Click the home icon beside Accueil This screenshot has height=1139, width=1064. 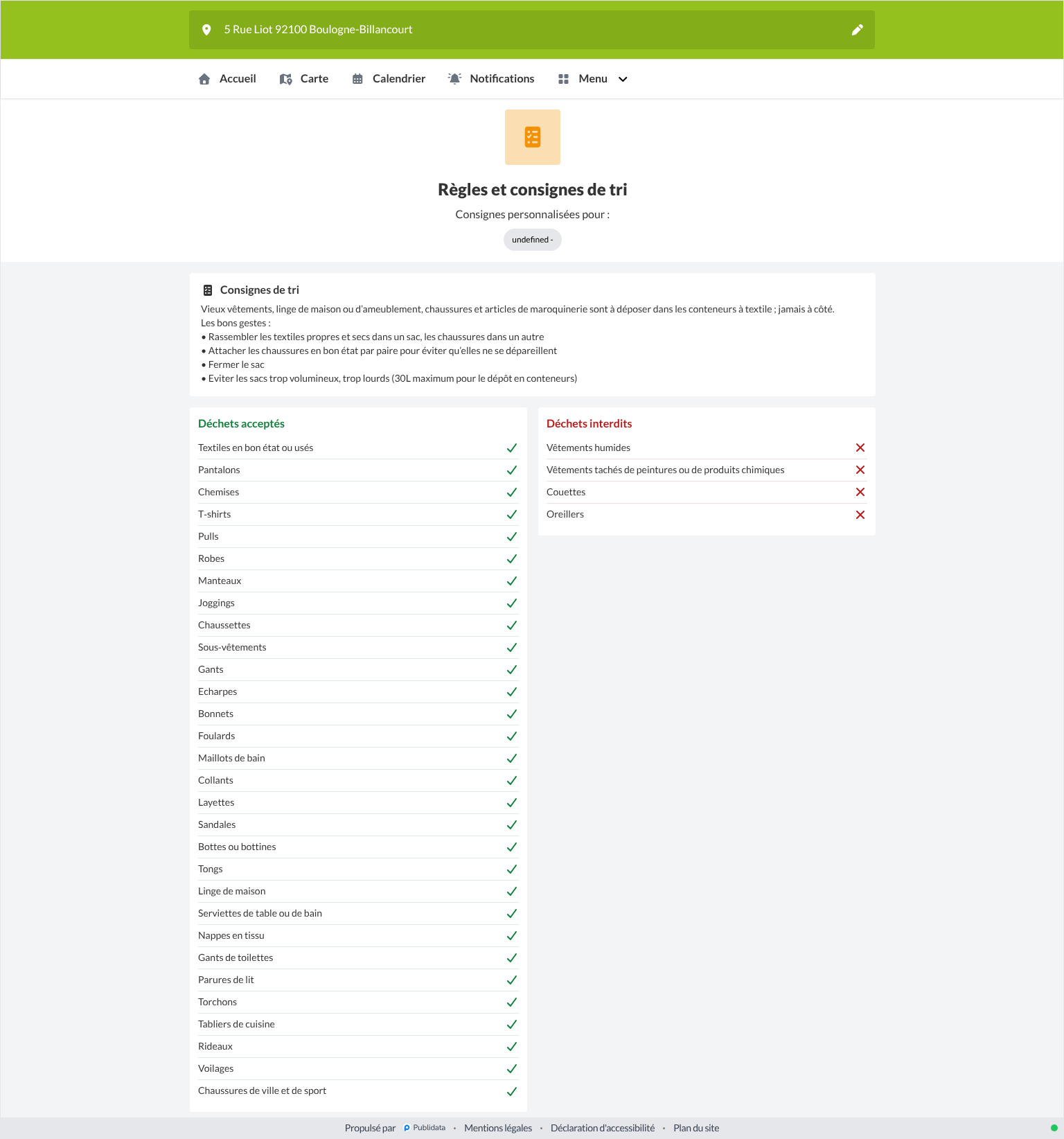(x=204, y=79)
